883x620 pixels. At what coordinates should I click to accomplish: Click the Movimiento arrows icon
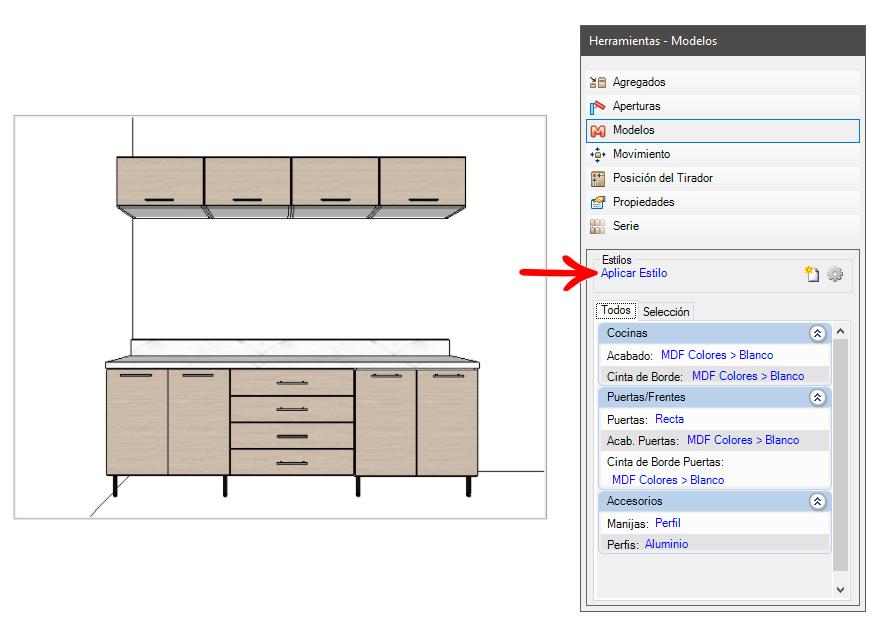tap(597, 154)
